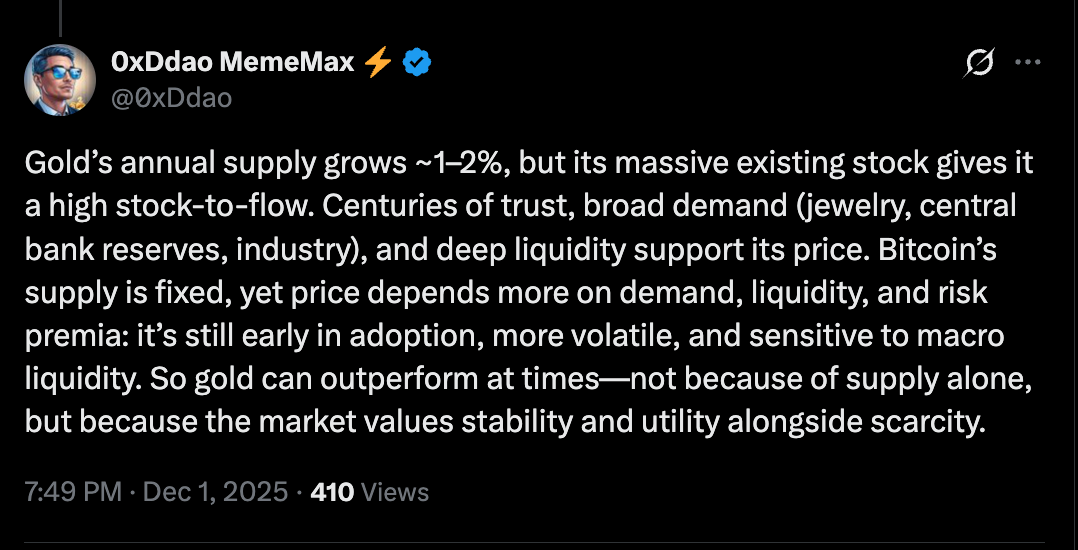The image size is (1078, 550).
Task: Open the three-dot More options menu
Action: click(x=1028, y=63)
